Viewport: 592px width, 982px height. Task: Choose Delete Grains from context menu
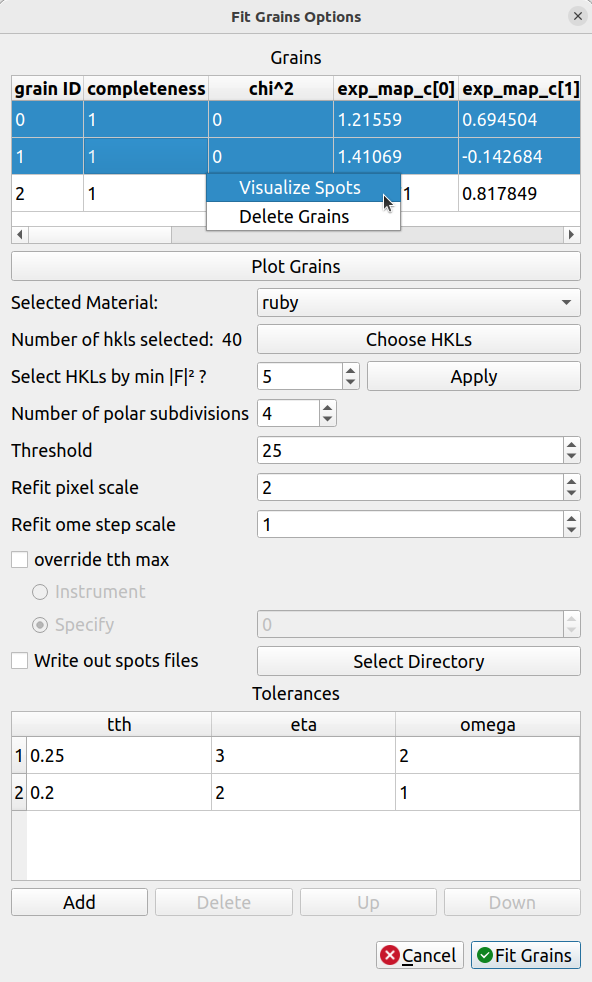click(x=303, y=217)
